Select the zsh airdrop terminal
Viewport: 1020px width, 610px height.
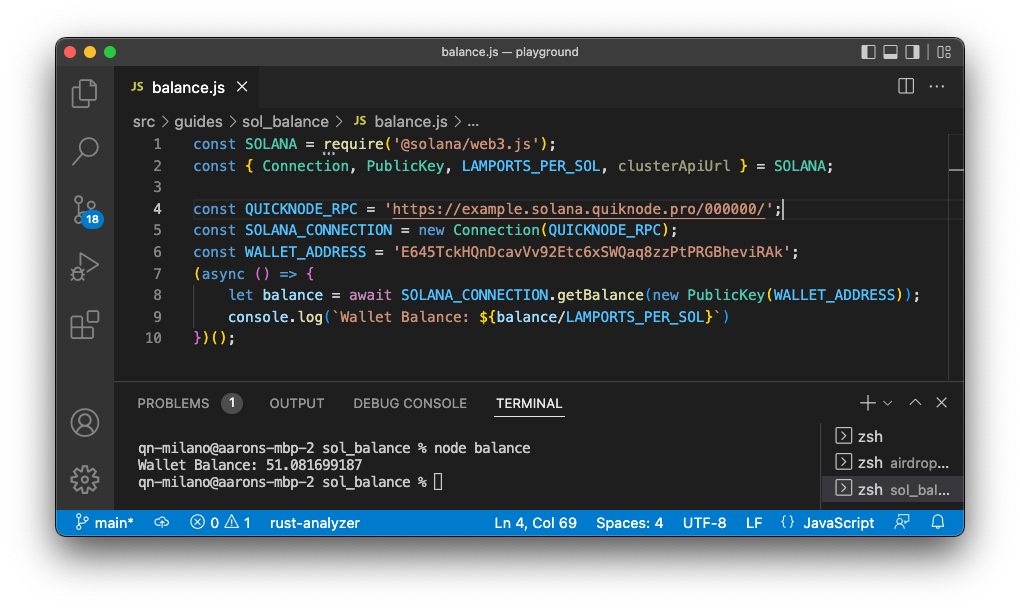892,463
